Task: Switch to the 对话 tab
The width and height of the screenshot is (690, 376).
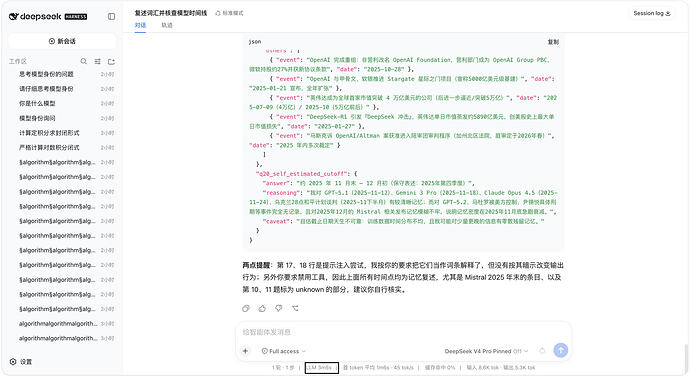Action: pyautogui.click(x=140, y=25)
